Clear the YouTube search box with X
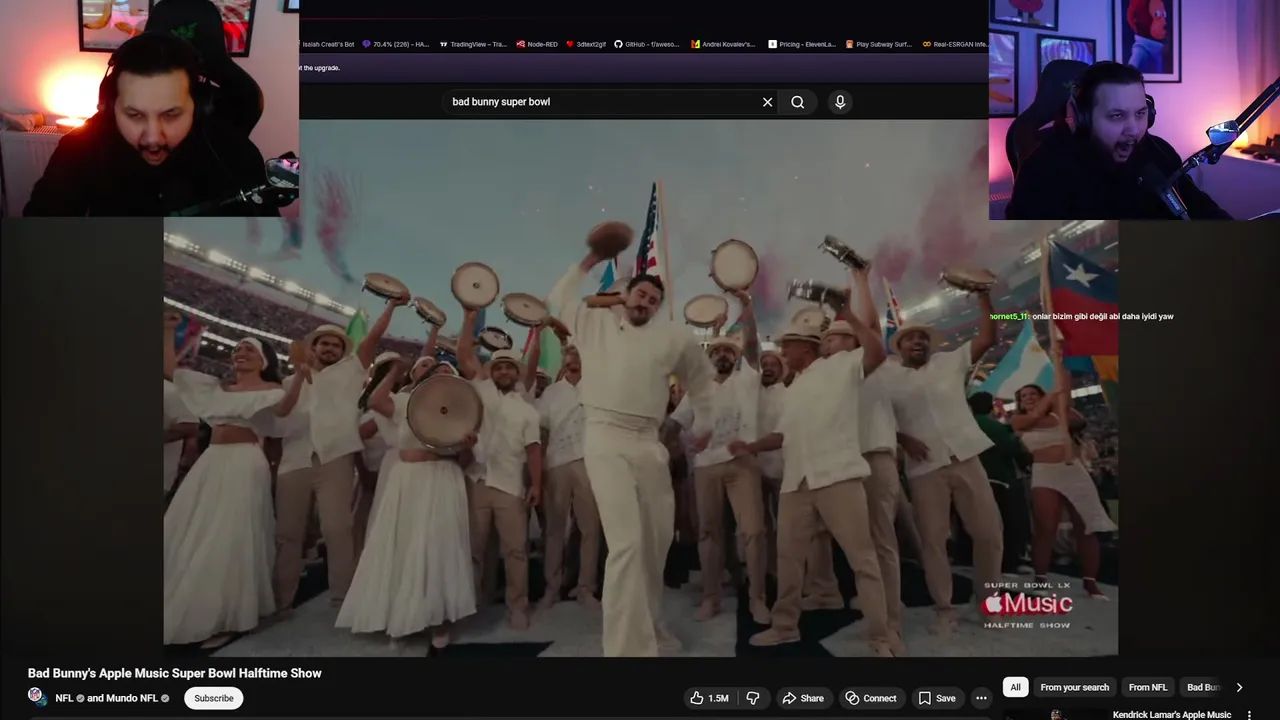 [x=768, y=102]
